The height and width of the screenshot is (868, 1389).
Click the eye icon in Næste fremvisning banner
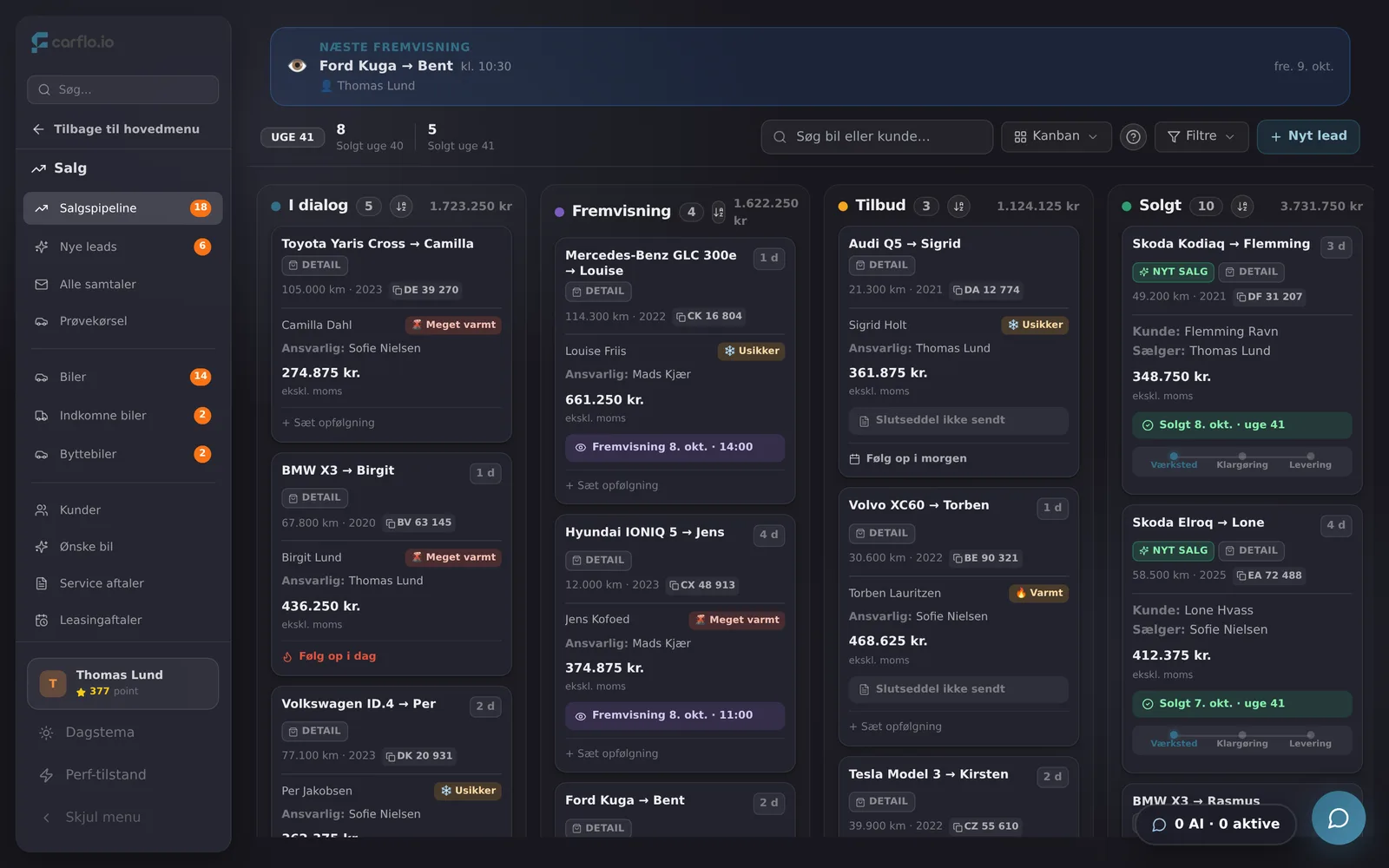[x=297, y=66]
